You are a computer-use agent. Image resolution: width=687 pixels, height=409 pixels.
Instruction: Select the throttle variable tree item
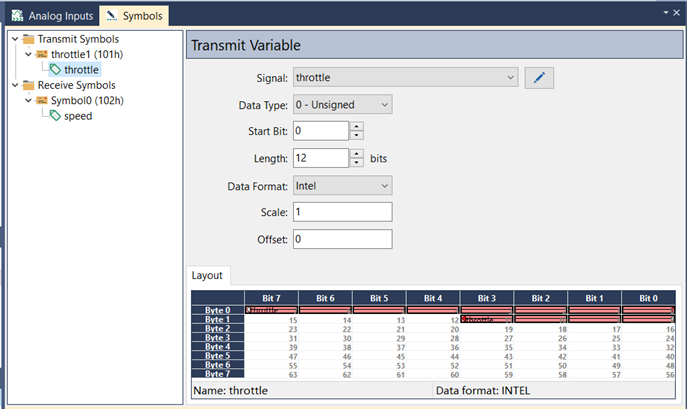81,70
